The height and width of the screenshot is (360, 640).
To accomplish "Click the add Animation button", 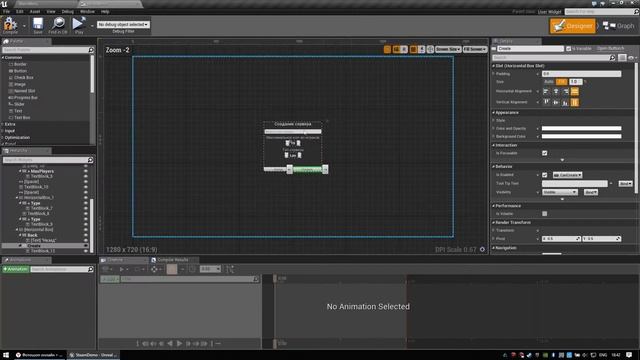I will [x=16, y=269].
